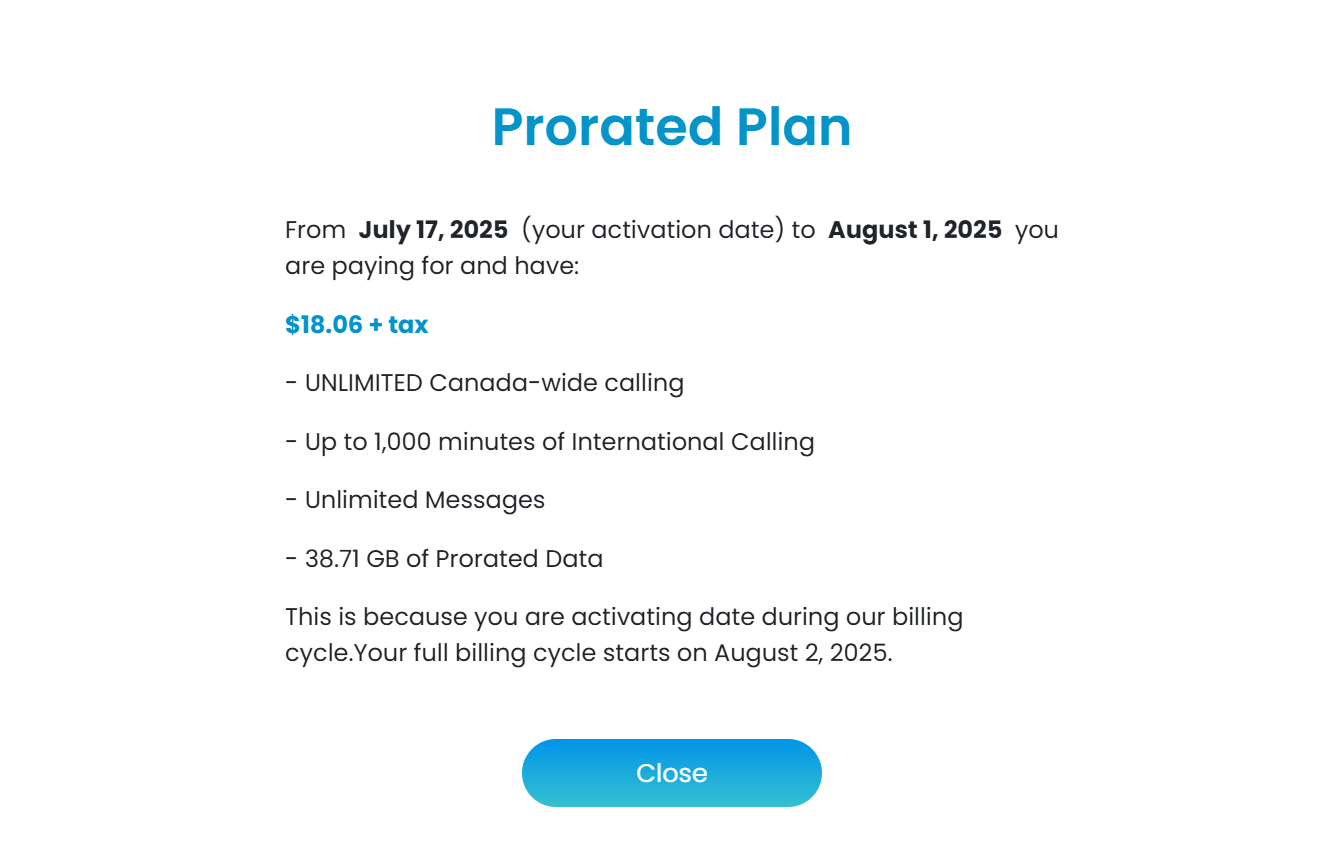
Task: Click the Unlimited Messages line
Action: coord(415,500)
